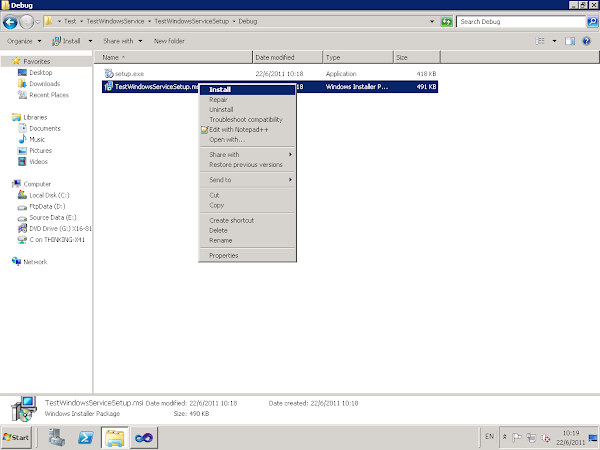Open Desktop in the navigation pane

[x=41, y=72]
